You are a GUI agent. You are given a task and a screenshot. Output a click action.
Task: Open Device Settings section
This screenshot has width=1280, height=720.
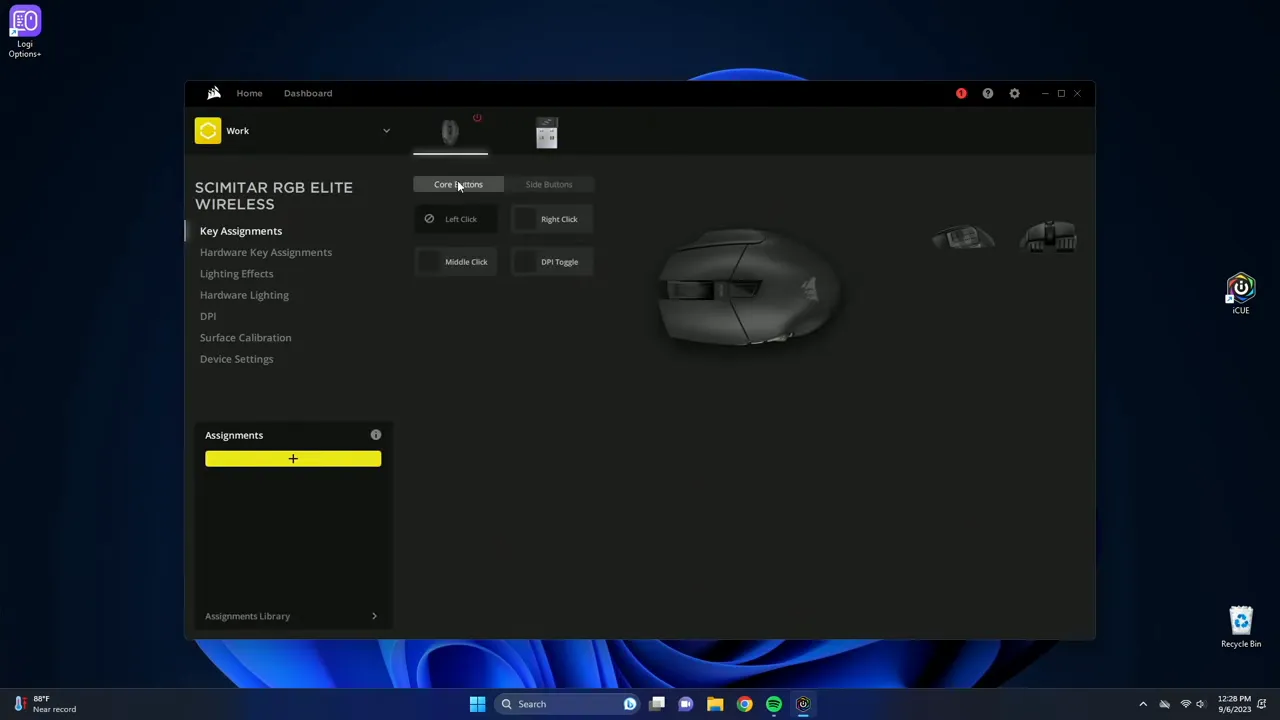[236, 359]
